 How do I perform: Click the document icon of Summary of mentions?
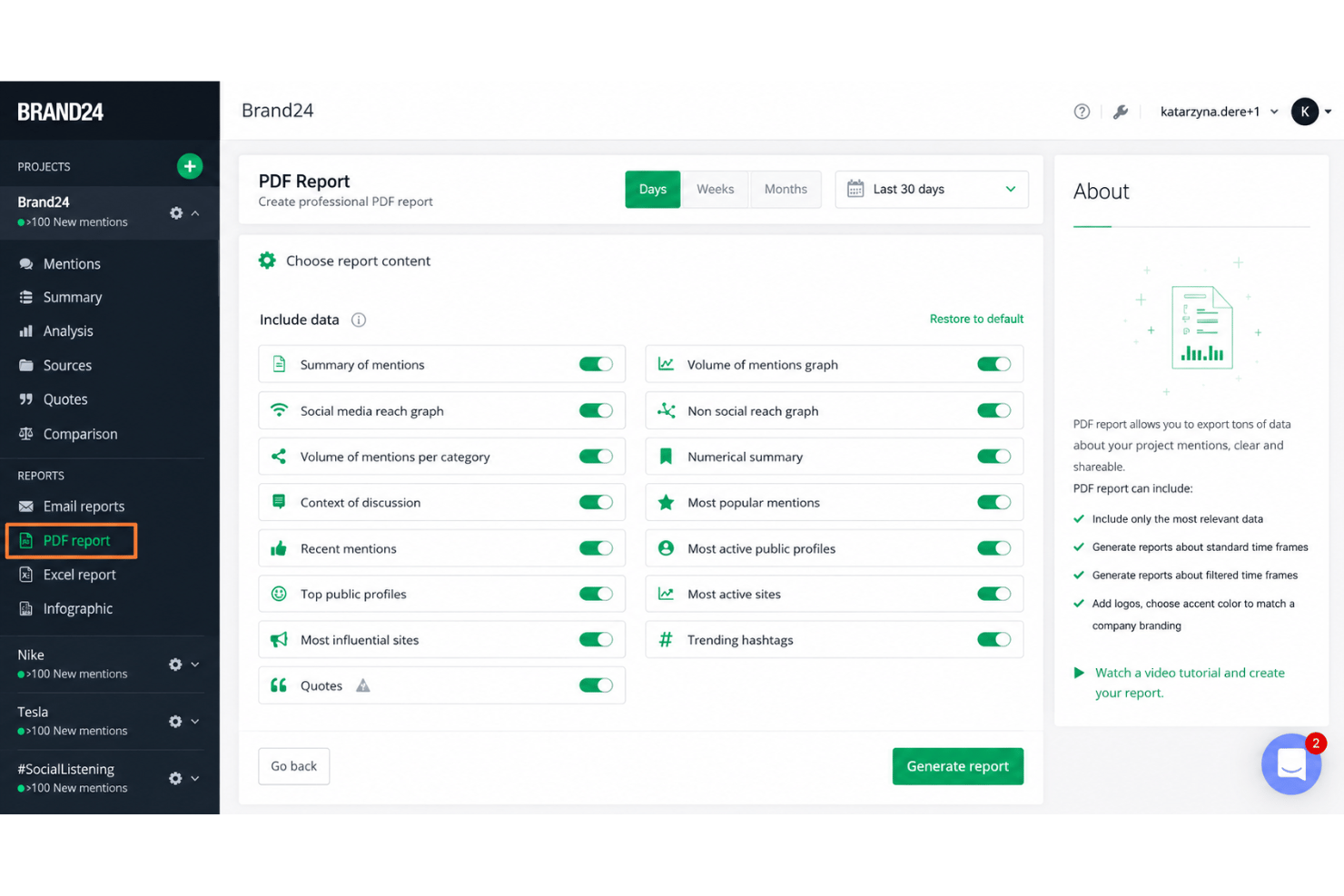[x=279, y=364]
